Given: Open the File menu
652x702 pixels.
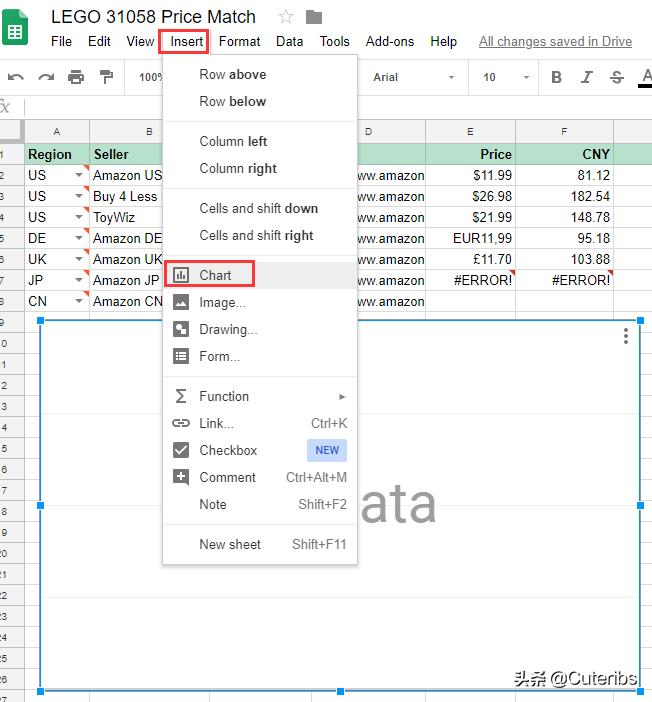Looking at the screenshot, I should [61, 42].
